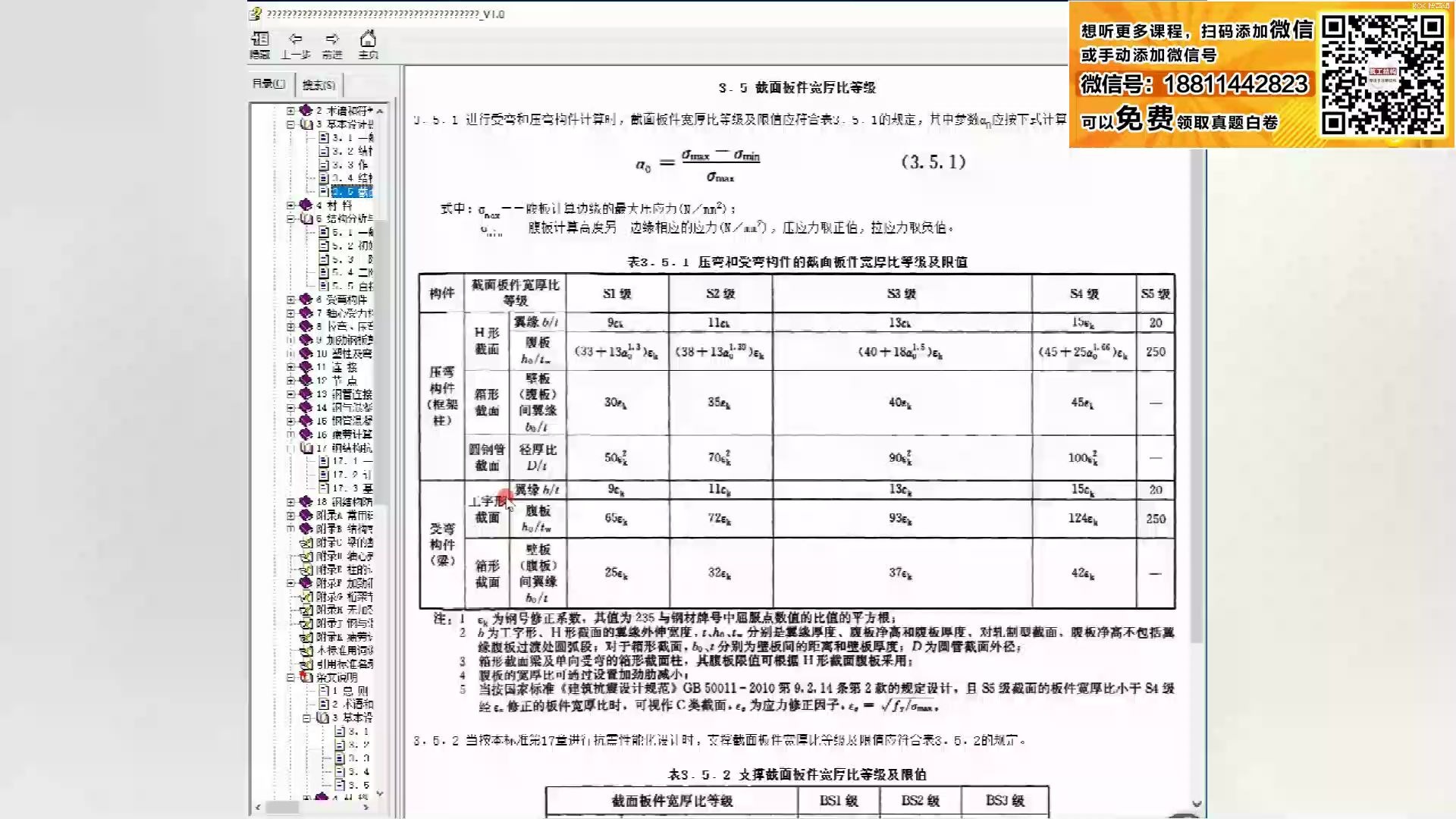
Task: Click the book icon for chapter 13 钢管连接
Action: (x=306, y=394)
